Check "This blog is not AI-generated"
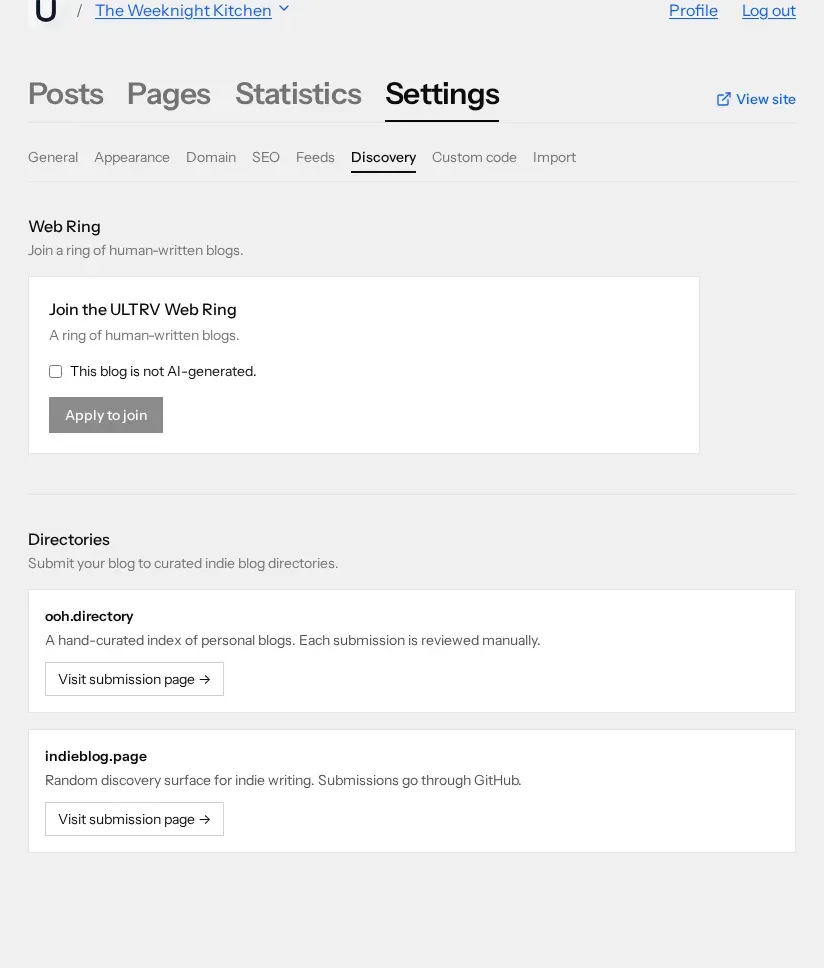Screen dimensions: 824x968 pyautogui.click(x=56, y=372)
